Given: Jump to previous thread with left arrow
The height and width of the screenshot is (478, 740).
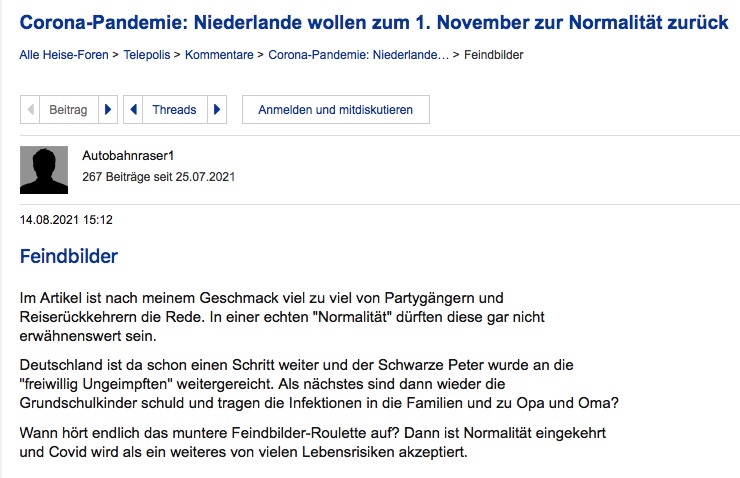Looking at the screenshot, I should [x=132, y=110].
